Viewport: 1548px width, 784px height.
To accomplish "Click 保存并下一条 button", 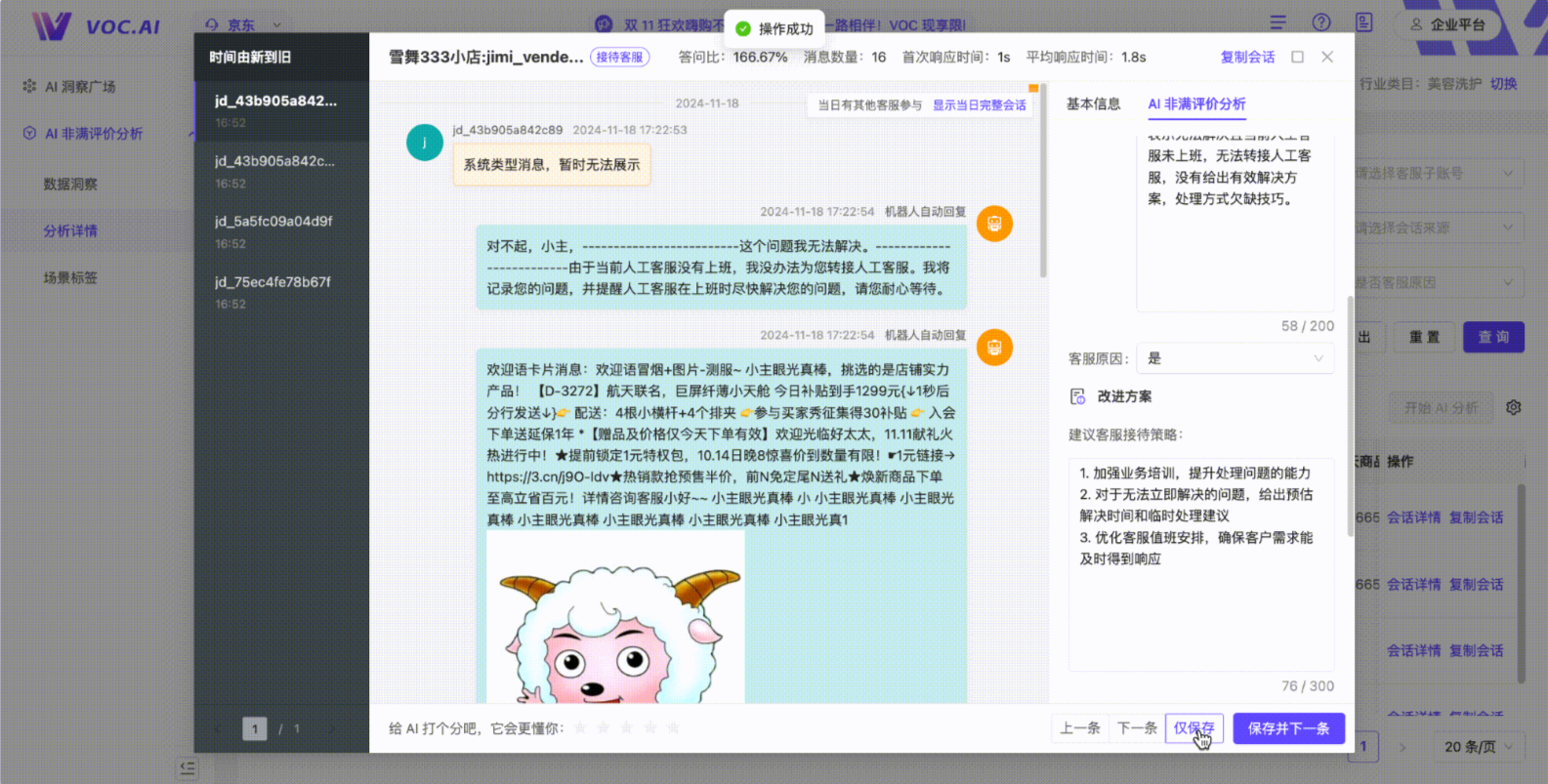I will tap(1288, 728).
